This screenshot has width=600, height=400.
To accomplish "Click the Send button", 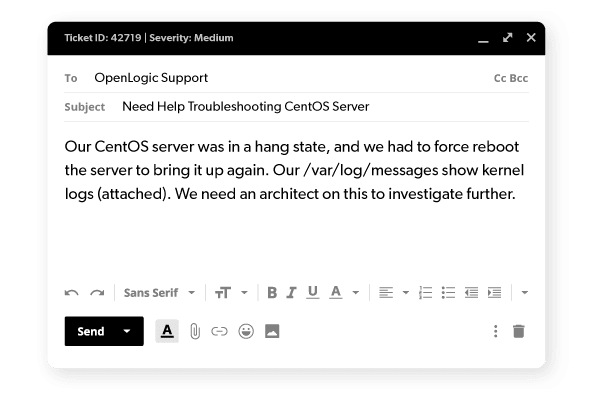I will 91,331.
